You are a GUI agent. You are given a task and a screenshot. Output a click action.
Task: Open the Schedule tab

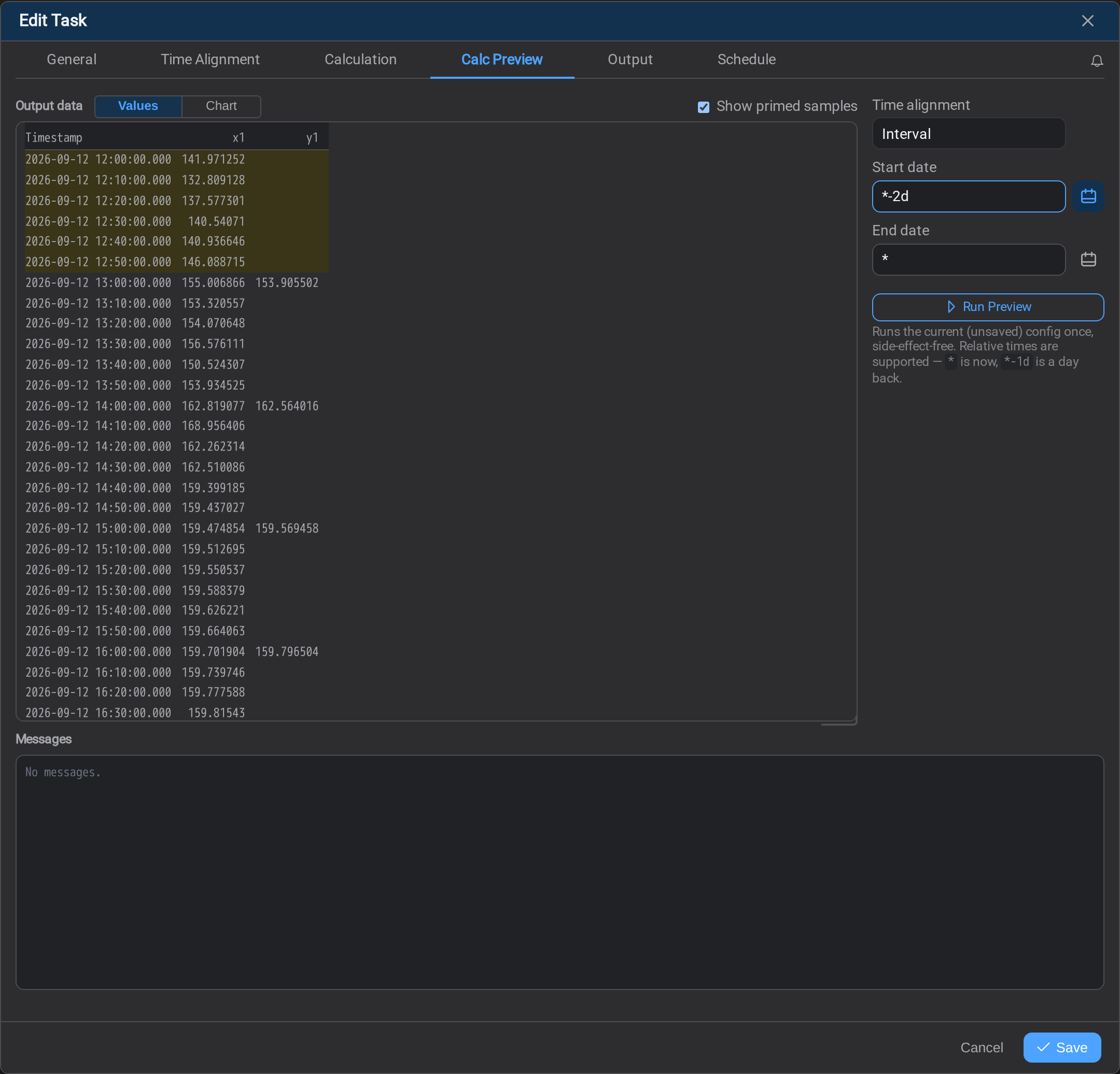coord(746,60)
